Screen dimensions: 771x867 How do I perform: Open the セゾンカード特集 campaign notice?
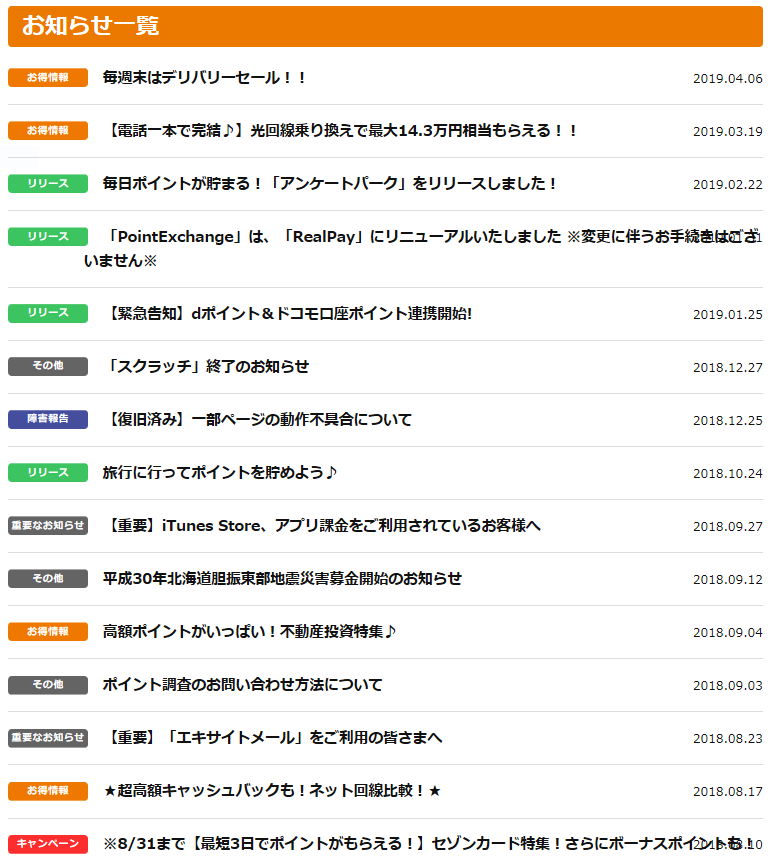pos(429,844)
